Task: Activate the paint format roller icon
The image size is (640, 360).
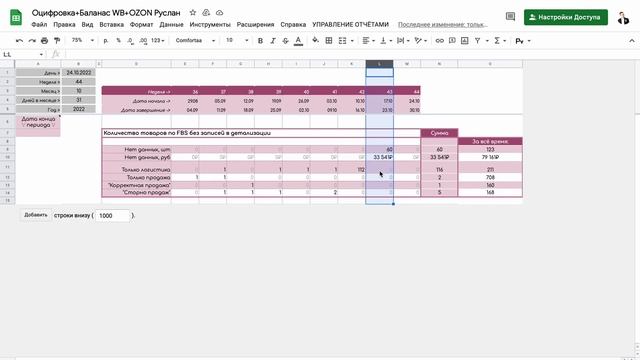Action: pyautogui.click(x=57, y=40)
